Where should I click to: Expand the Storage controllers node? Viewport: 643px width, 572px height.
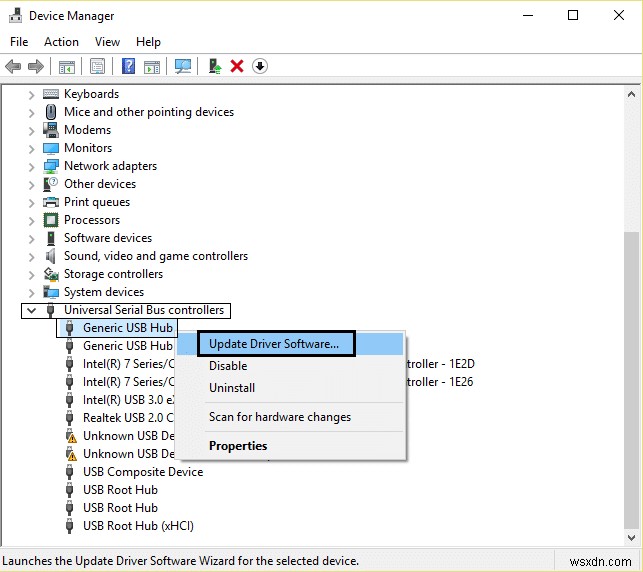click(31, 275)
